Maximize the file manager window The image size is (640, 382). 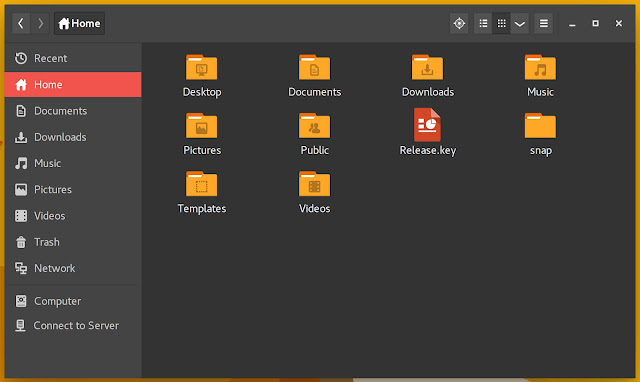click(596, 23)
